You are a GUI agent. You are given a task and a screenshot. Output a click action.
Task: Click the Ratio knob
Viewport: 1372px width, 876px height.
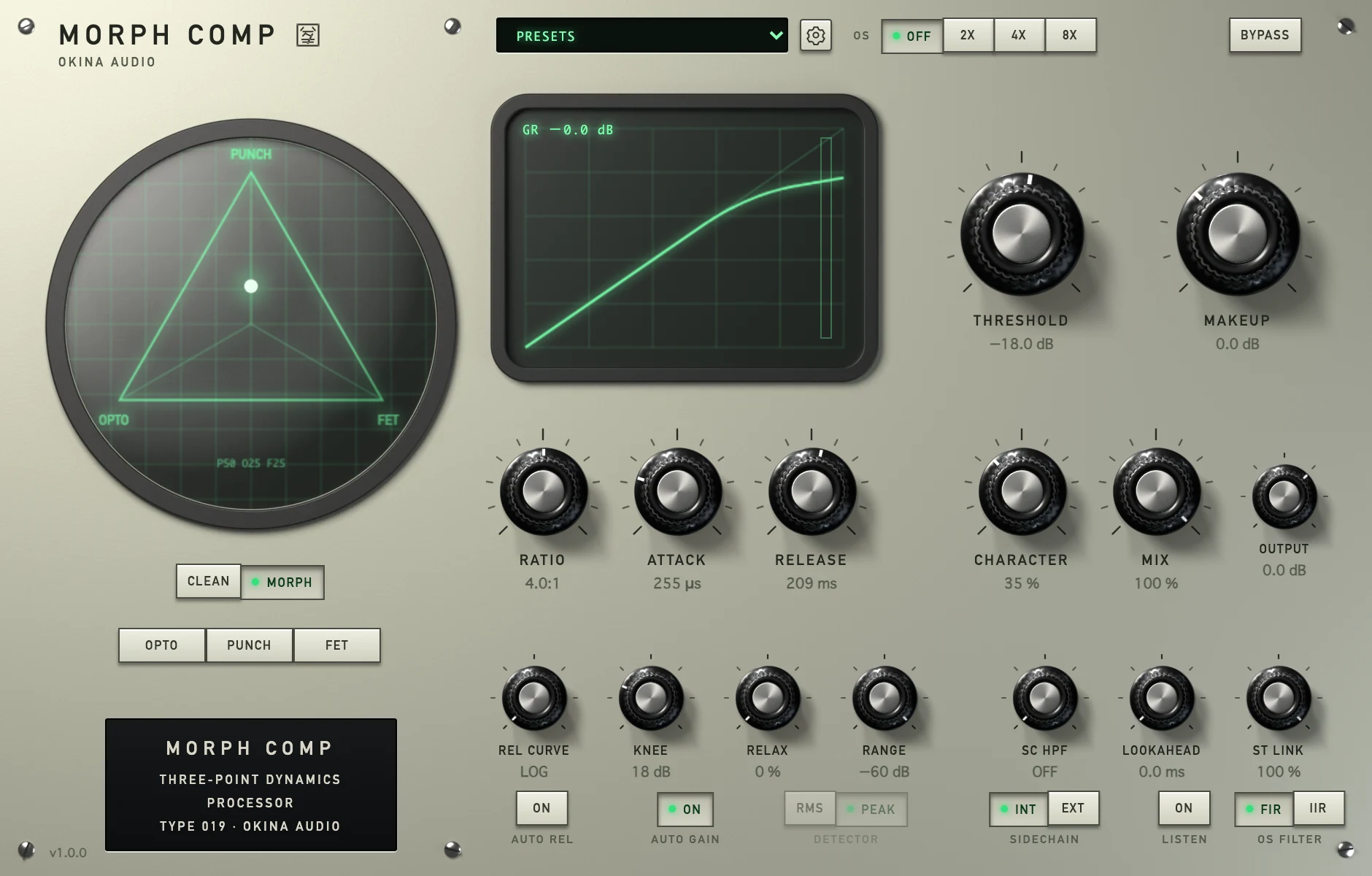543,491
